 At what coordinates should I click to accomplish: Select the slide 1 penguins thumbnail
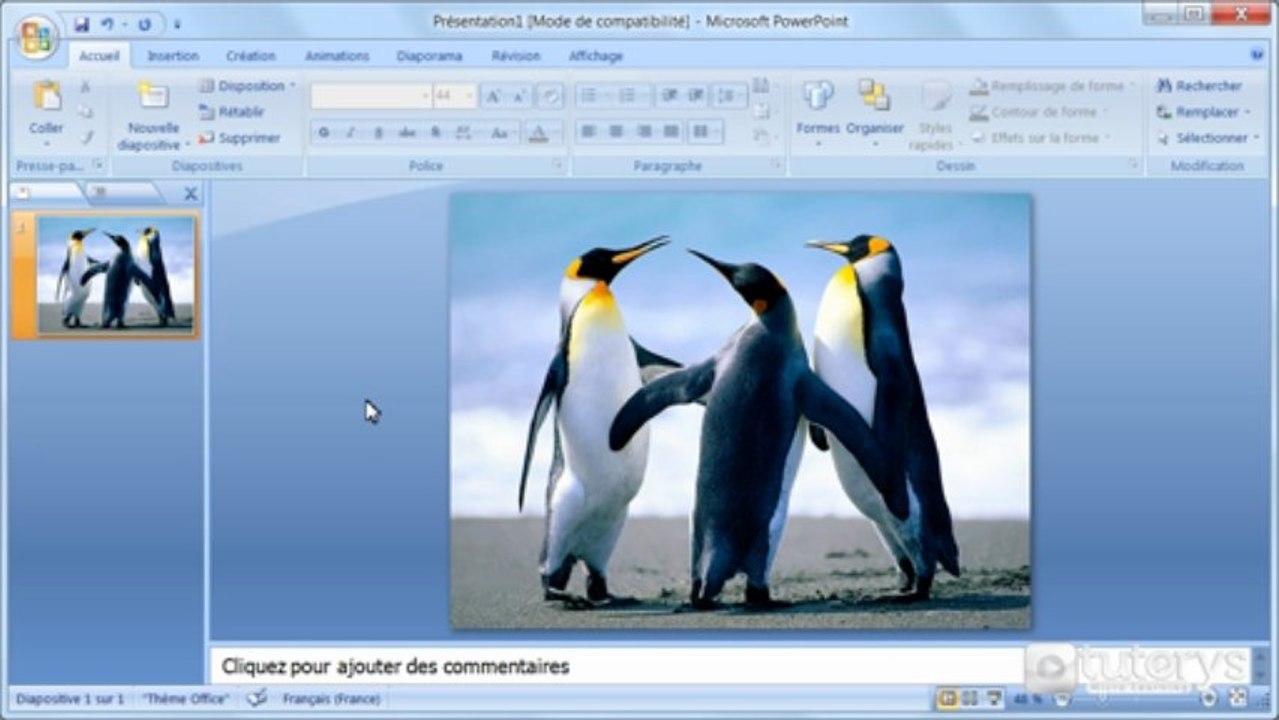116,275
